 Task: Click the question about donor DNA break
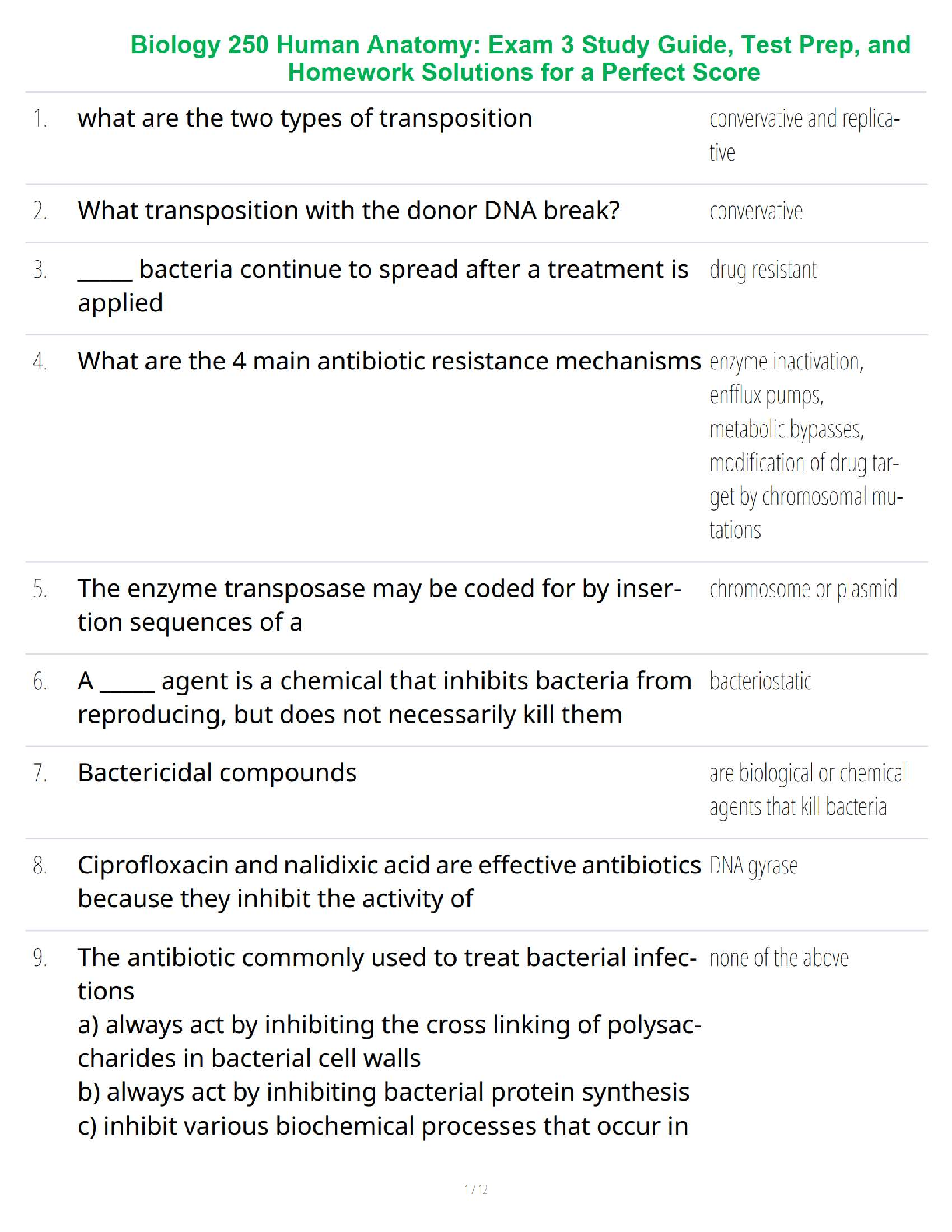point(348,211)
